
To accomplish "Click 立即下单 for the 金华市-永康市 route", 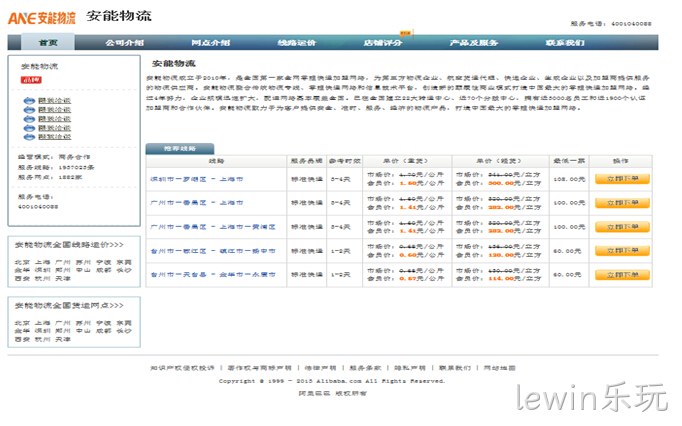I will tap(622, 275).
